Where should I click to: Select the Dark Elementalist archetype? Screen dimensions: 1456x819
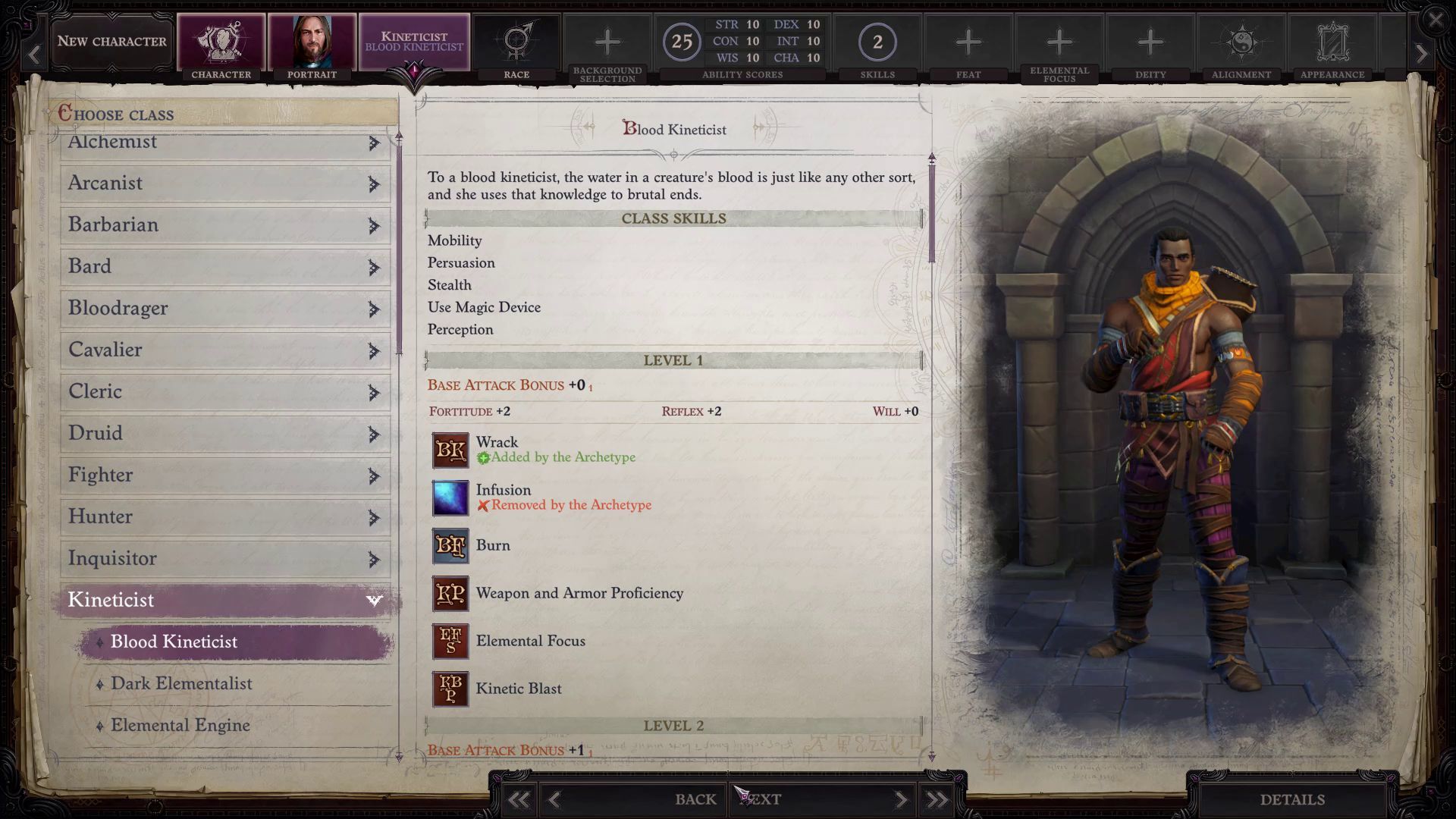[235, 684]
